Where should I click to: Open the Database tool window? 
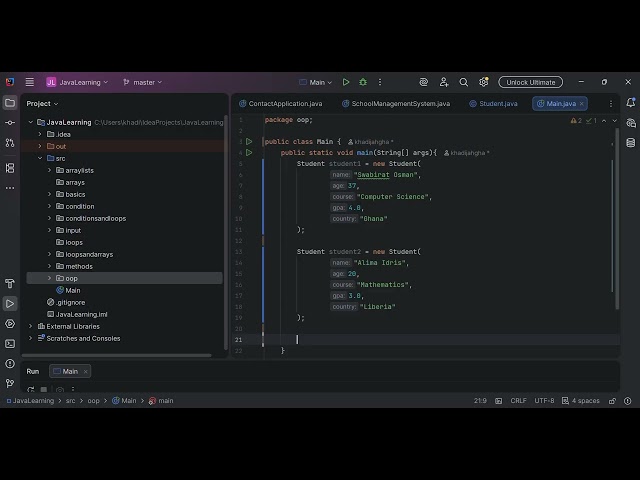point(631,142)
